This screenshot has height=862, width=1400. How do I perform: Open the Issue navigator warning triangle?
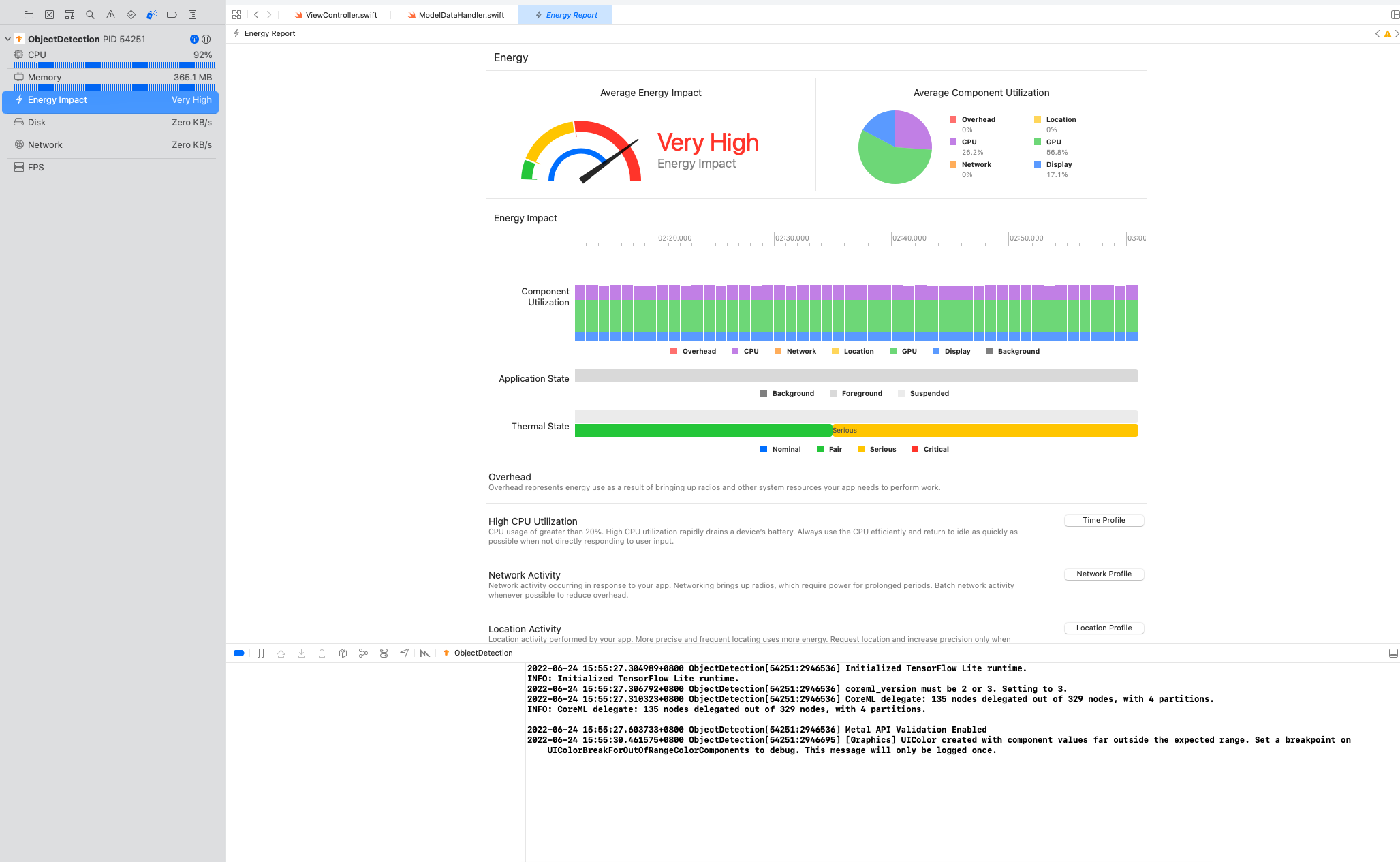(110, 14)
